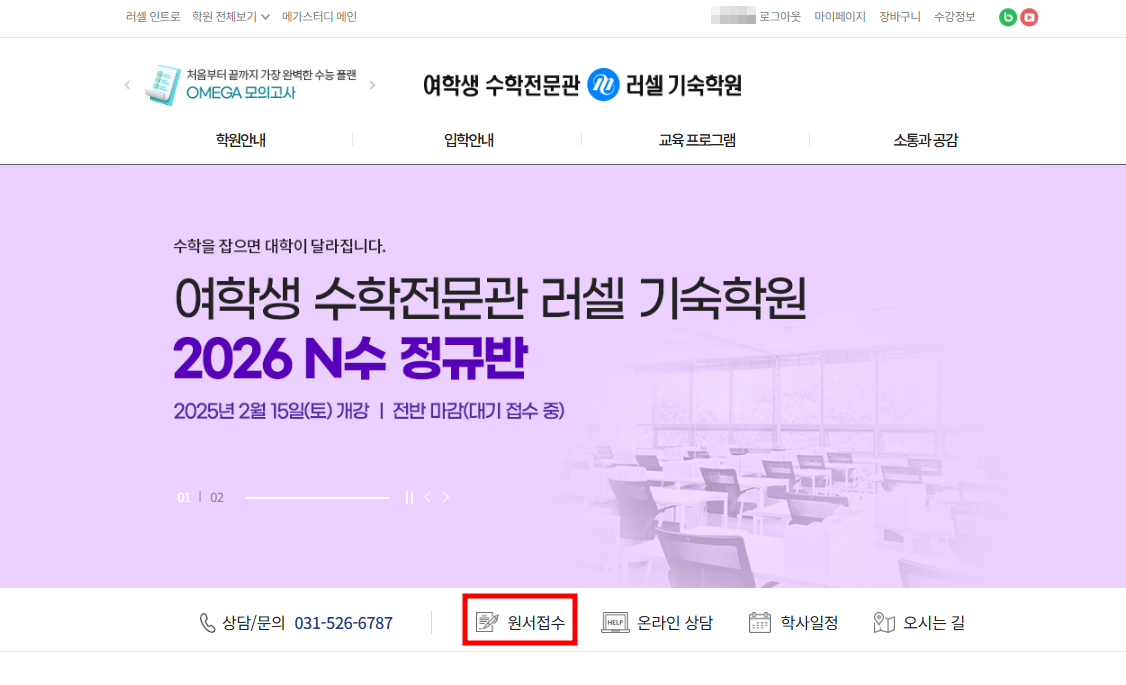This screenshot has width=1126, height=685.
Task: Click 로그아웃 to sign out
Action: [780, 17]
